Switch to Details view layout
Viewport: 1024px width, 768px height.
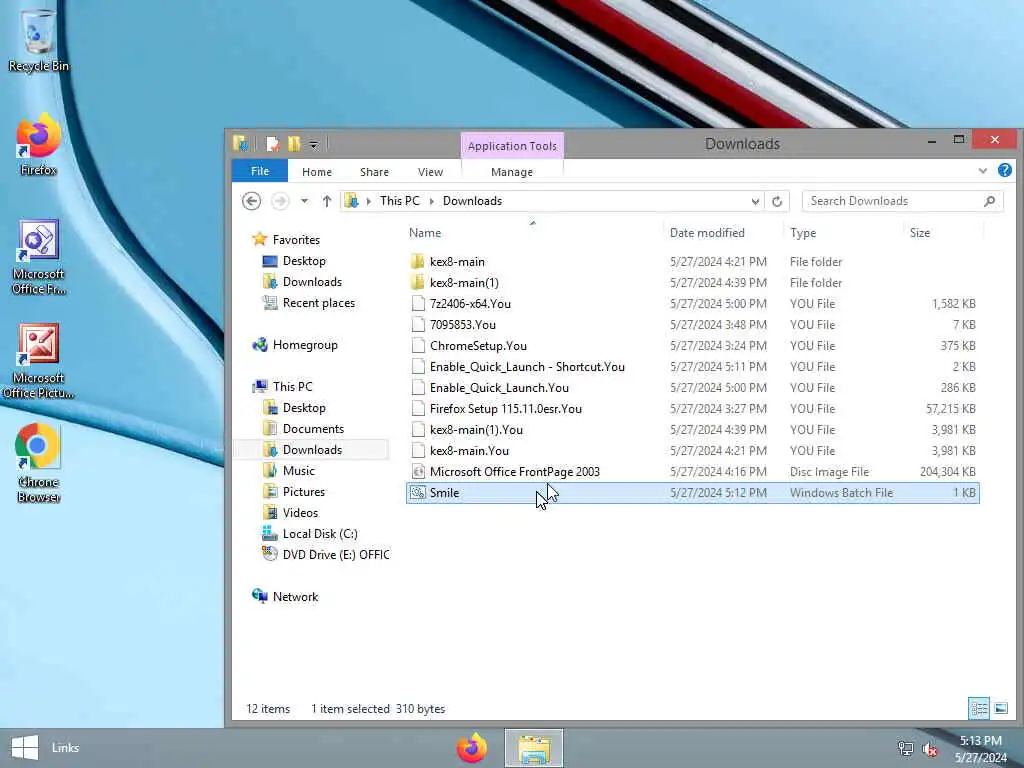[x=978, y=708]
